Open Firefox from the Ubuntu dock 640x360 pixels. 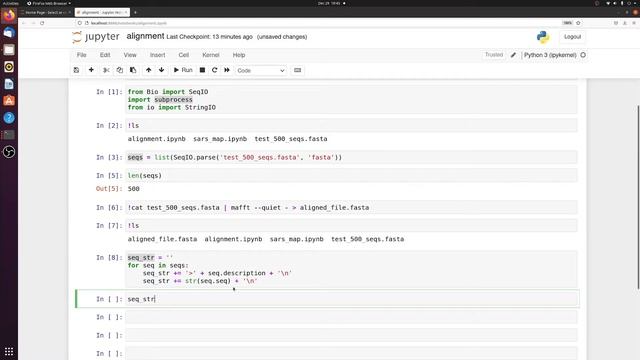pyautogui.click(x=9, y=16)
